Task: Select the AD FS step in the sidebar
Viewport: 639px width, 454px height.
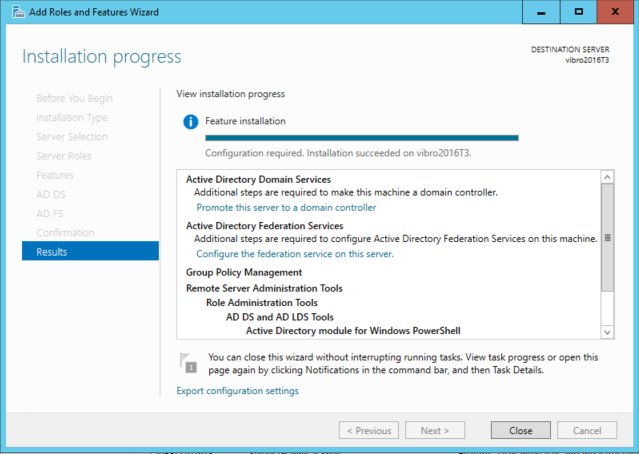Action: [x=50, y=214]
